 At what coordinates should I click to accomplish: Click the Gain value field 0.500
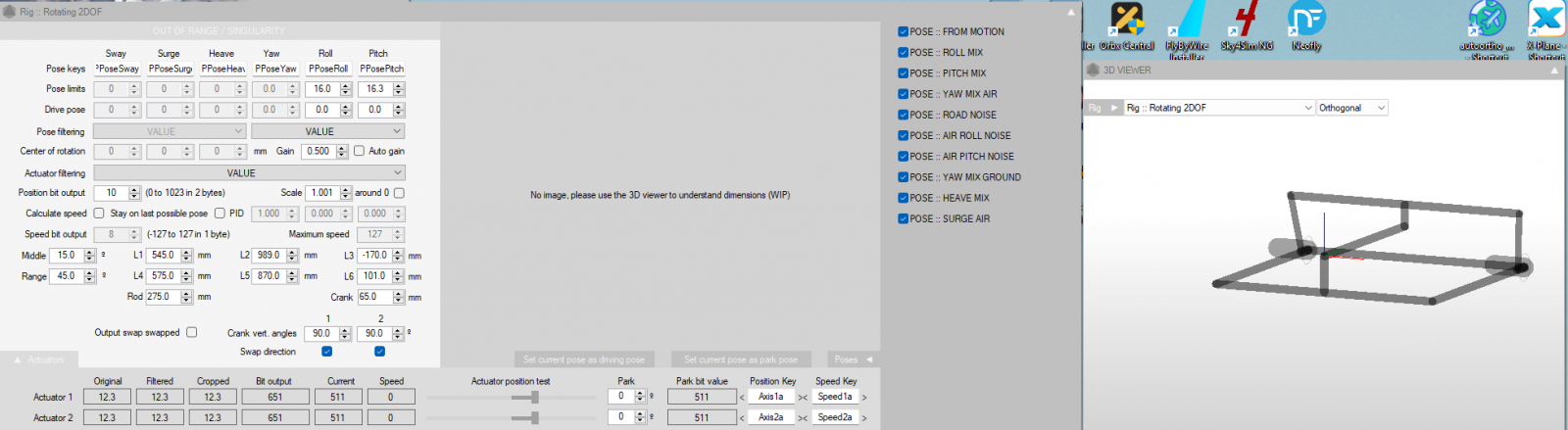tap(318, 151)
